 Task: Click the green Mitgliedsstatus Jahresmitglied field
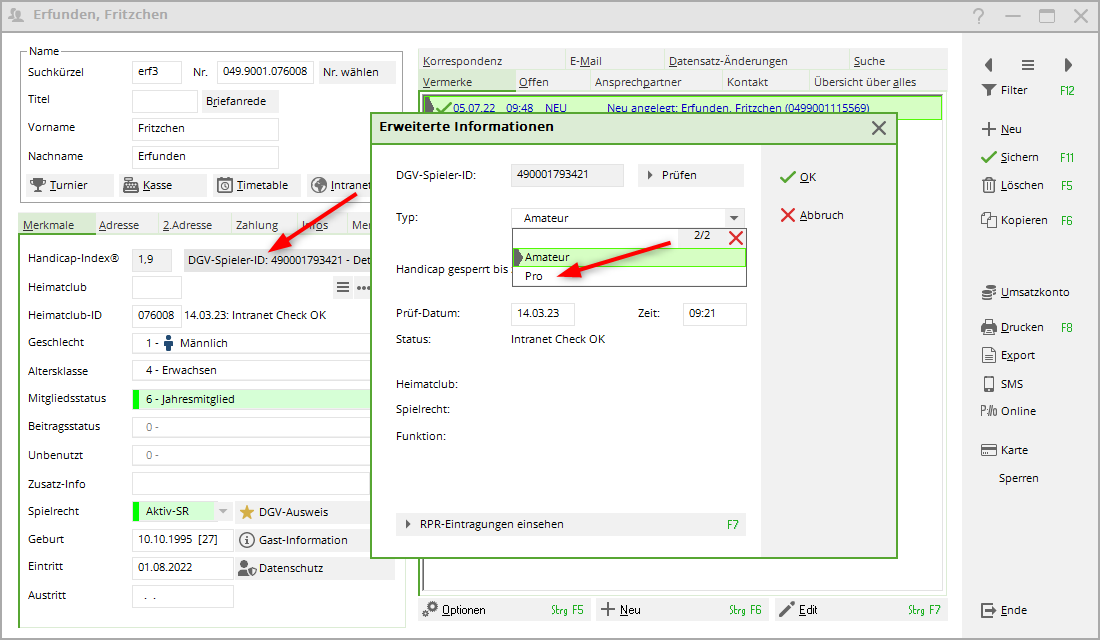250,399
